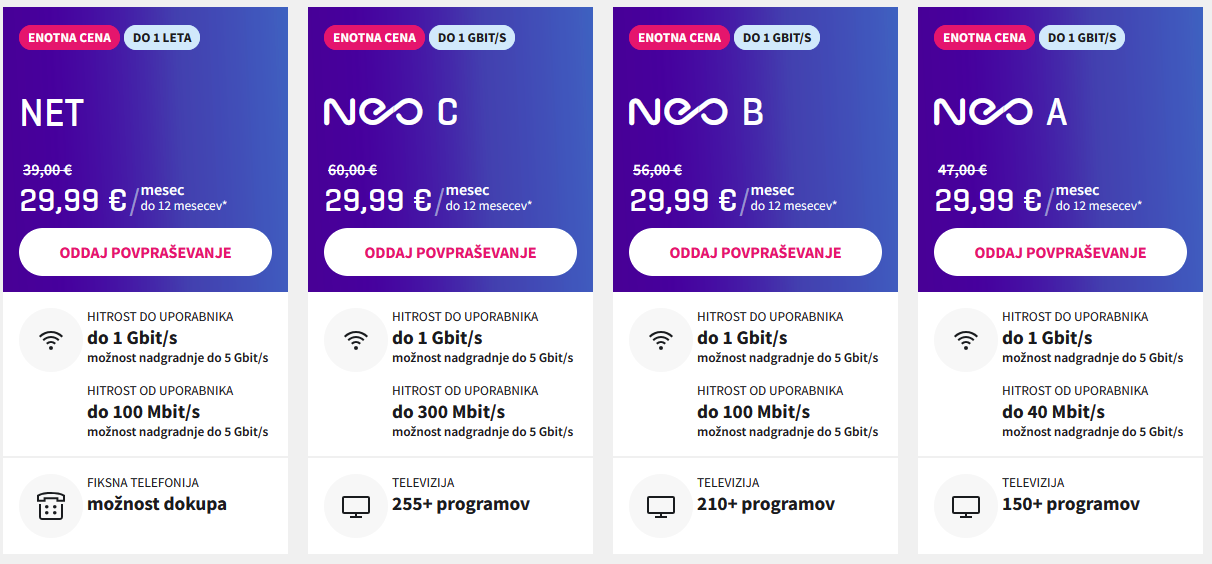Screen dimensions: 1212x564
Task: Click the NET package title
Action: (x=52, y=113)
